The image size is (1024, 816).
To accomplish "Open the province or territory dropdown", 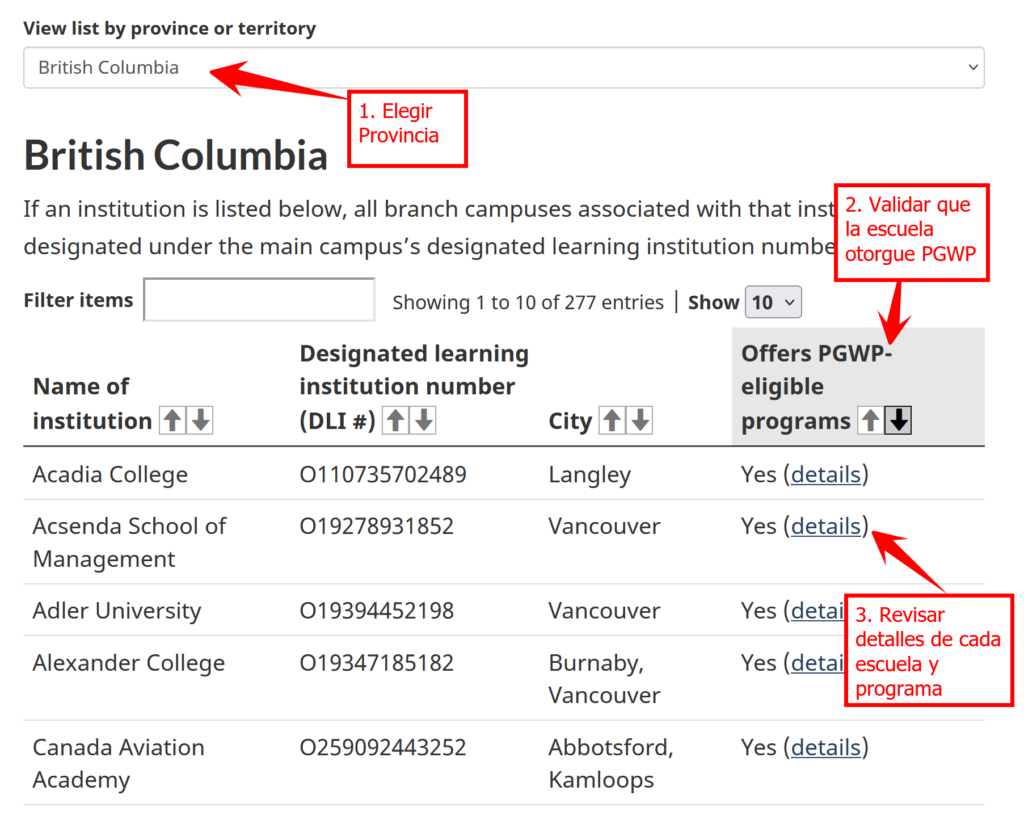I will [503, 68].
